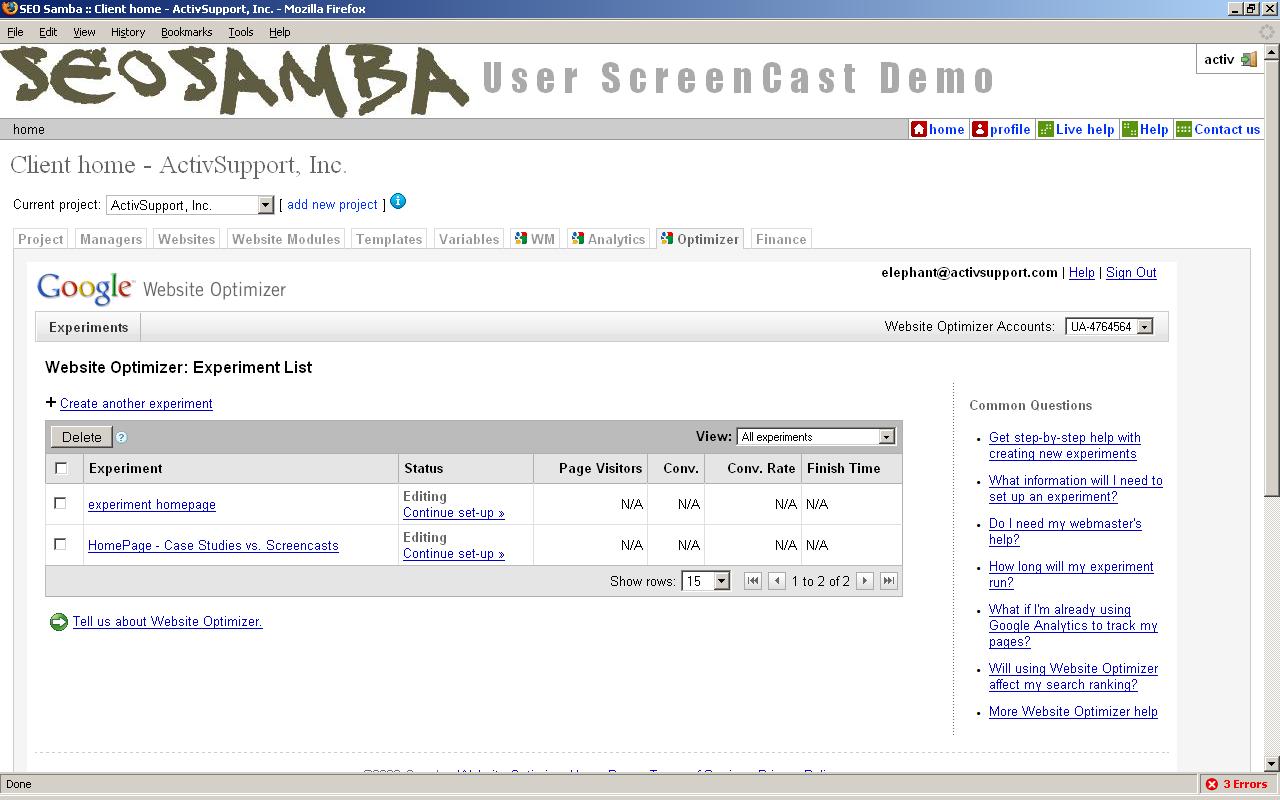The height and width of the screenshot is (800, 1280).
Task: Open the Tools menu
Action: click(241, 32)
